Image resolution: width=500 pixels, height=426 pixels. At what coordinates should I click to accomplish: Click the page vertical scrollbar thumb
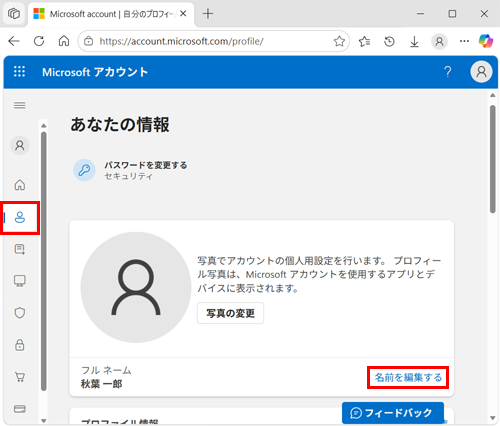[493, 159]
